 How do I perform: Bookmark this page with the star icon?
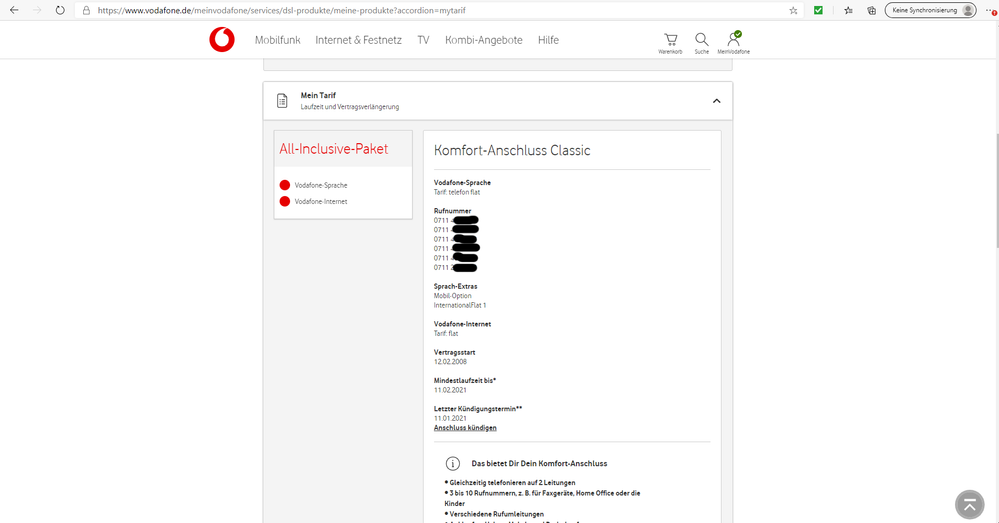pos(794,10)
